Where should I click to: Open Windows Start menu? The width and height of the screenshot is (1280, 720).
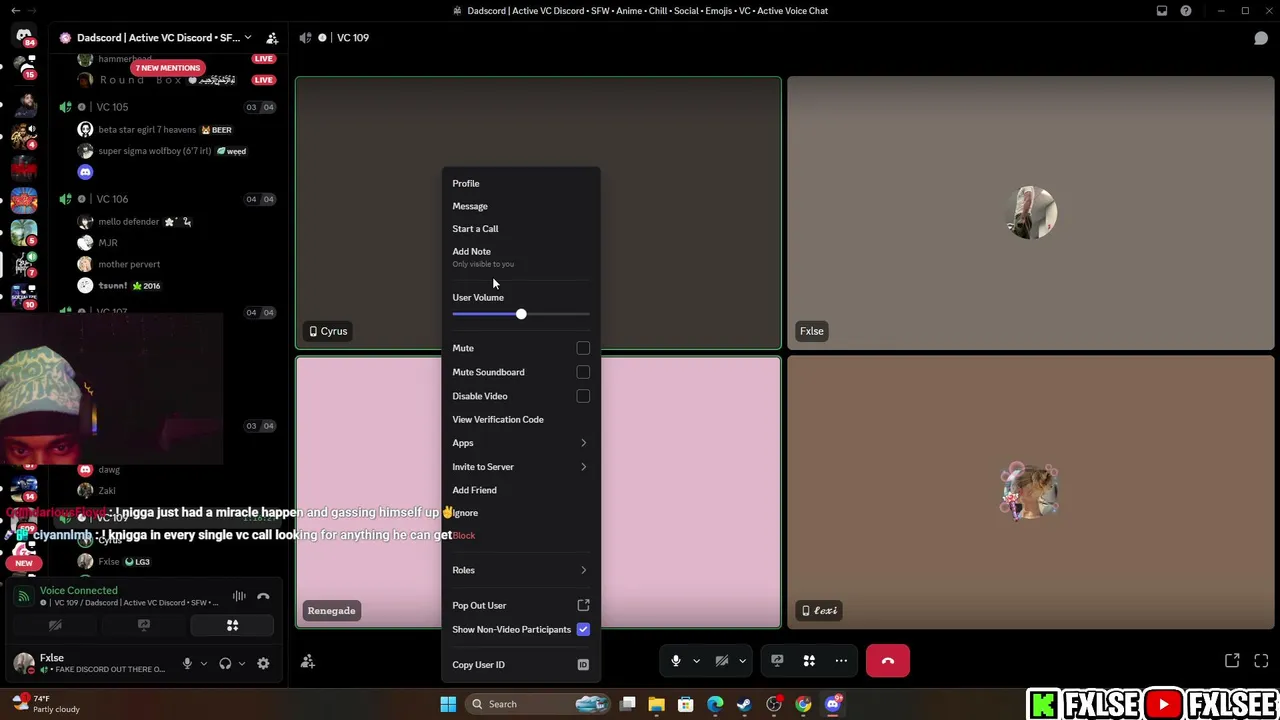point(448,704)
